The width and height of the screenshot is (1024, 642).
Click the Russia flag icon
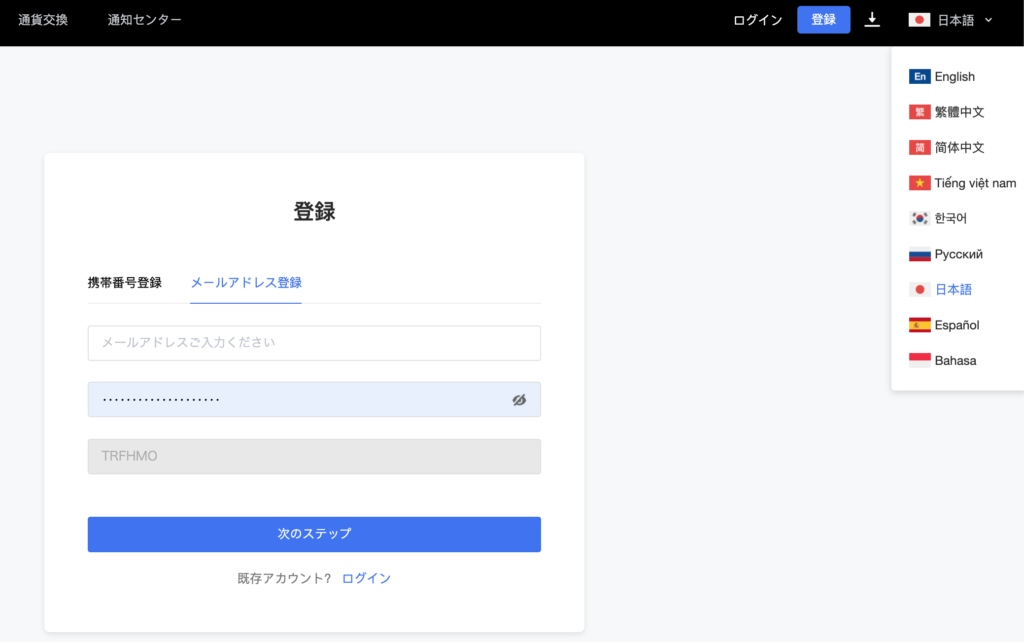(920, 254)
